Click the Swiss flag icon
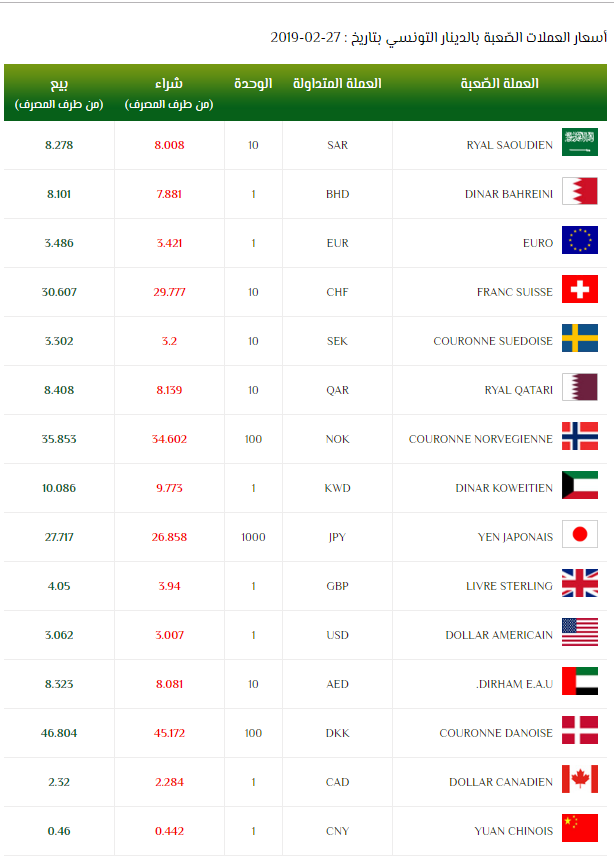The image size is (614, 862). [x=579, y=291]
